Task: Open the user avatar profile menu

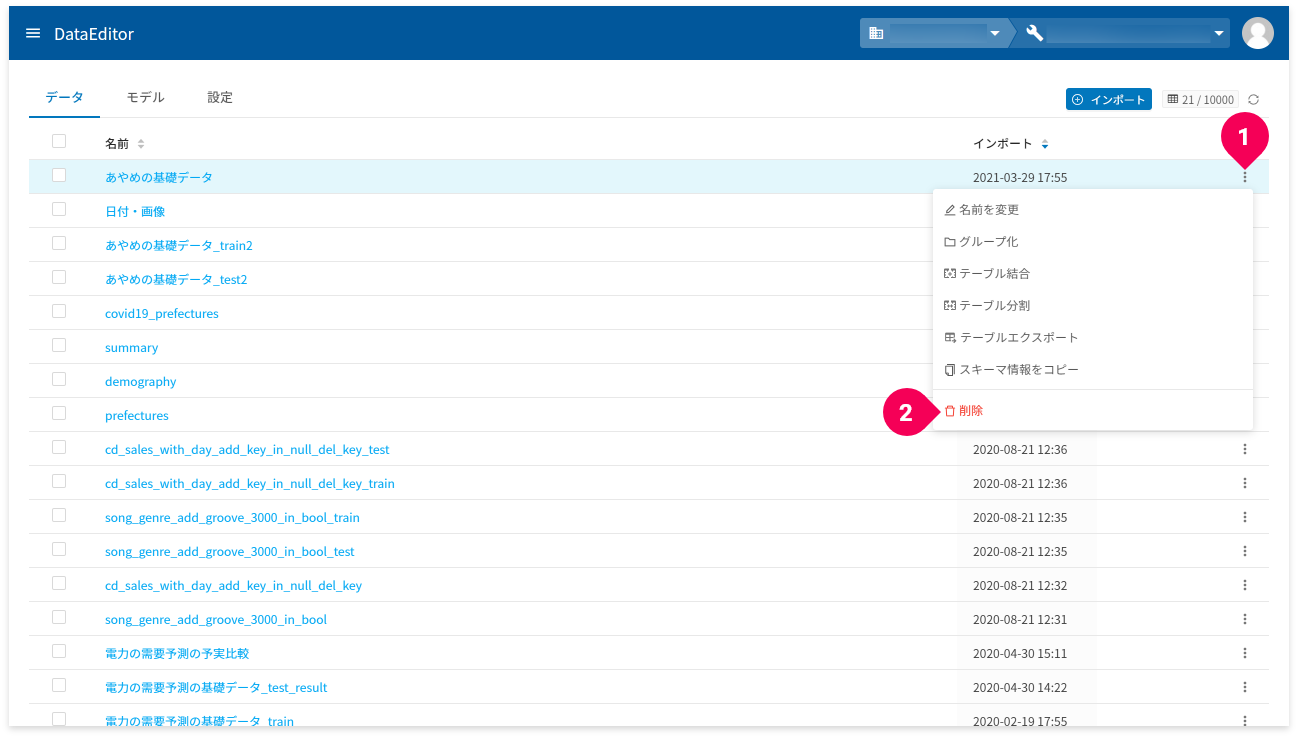Action: click(x=1257, y=33)
